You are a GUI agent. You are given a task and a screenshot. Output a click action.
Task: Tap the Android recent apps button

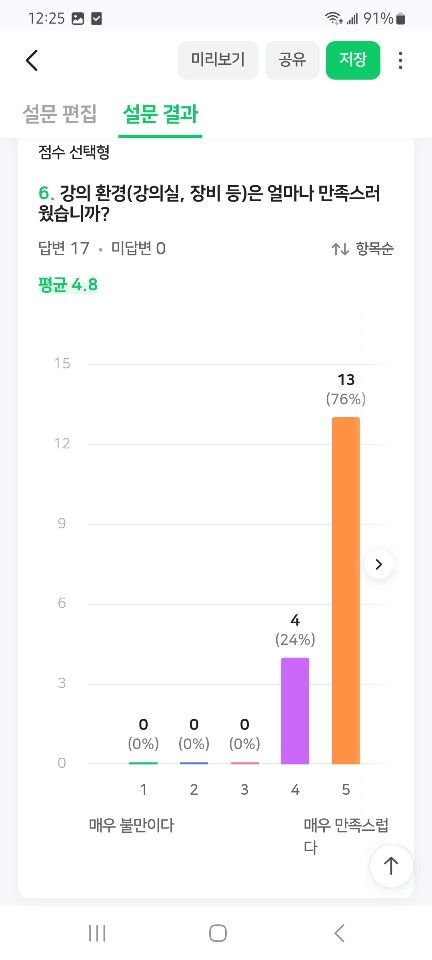point(97,933)
